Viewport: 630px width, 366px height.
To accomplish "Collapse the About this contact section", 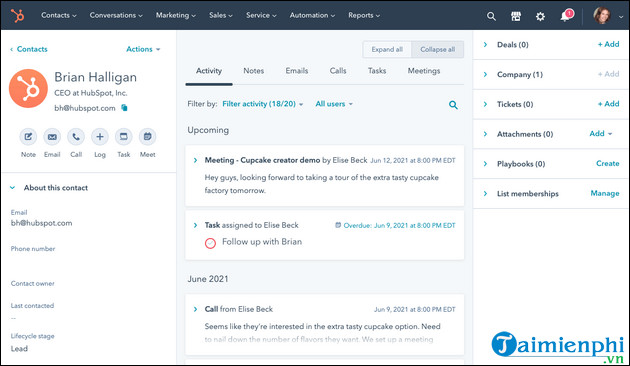I will coord(12,188).
